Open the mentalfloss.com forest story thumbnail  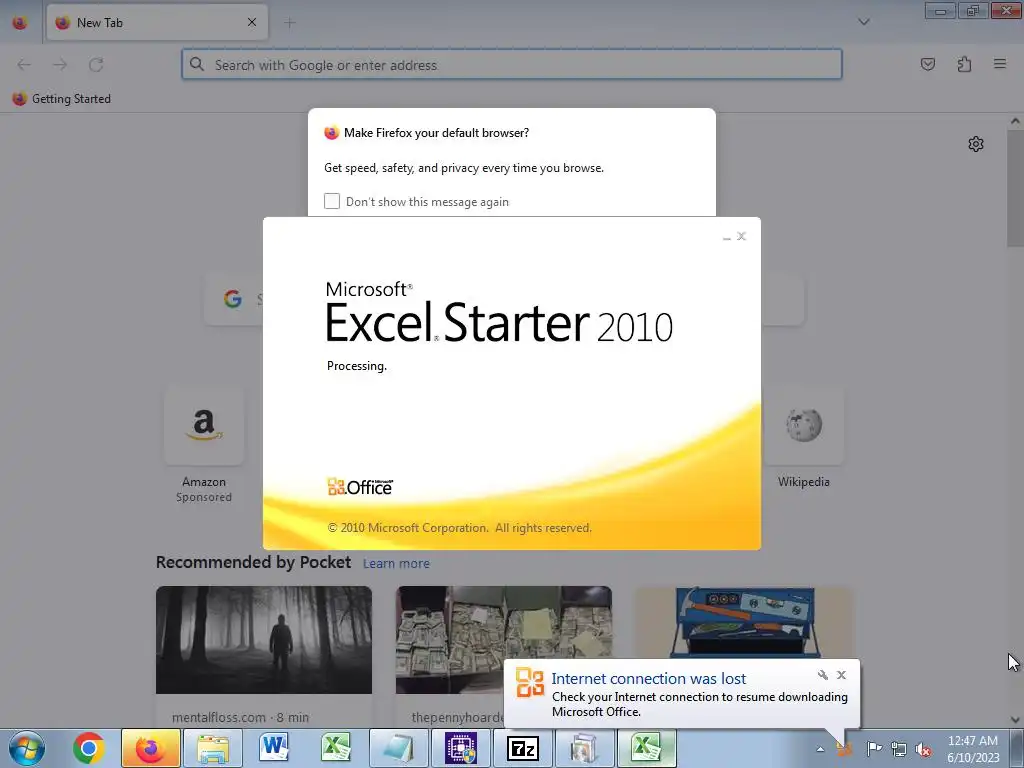264,640
